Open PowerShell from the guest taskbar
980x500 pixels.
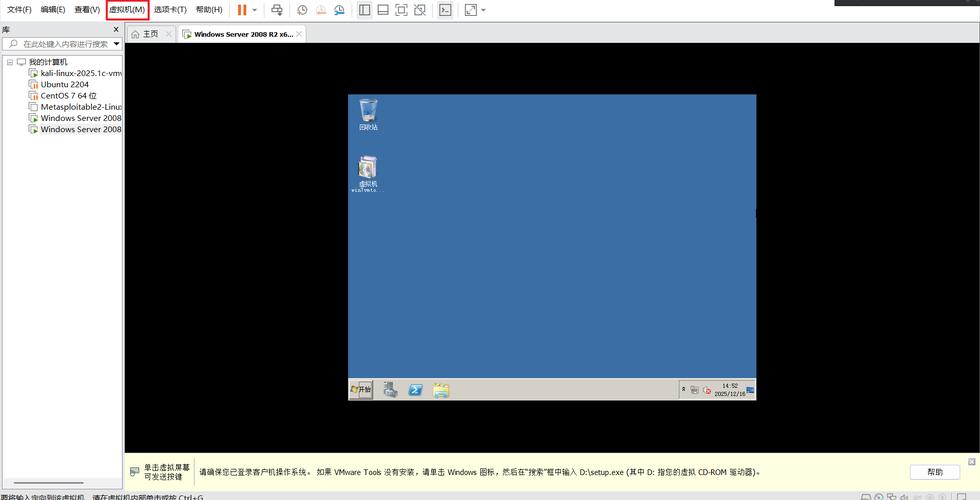[x=415, y=390]
